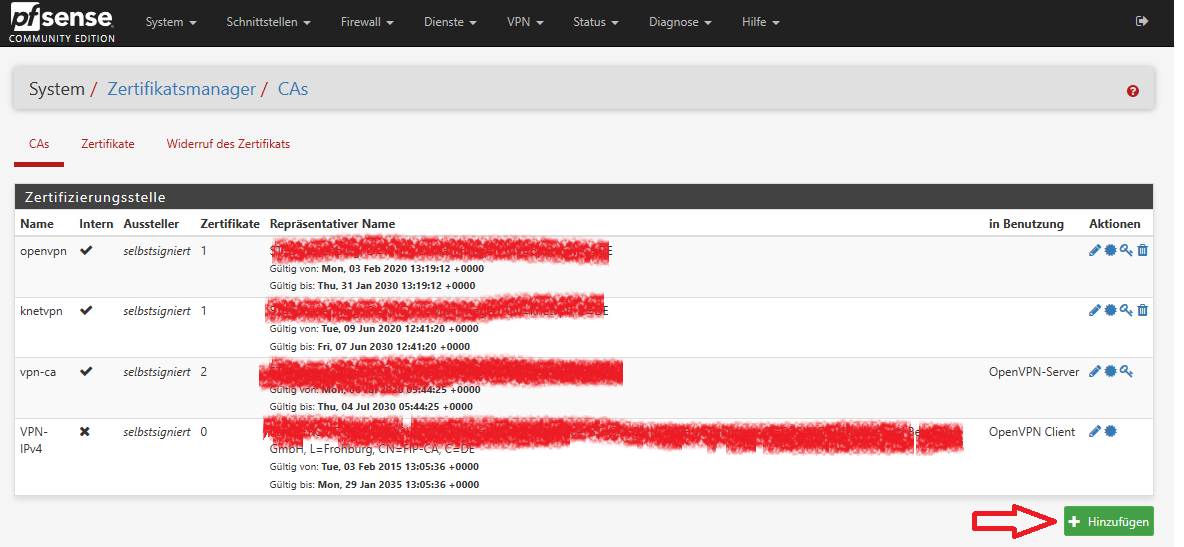
Task: Expand the VPN menu
Action: [524, 22]
